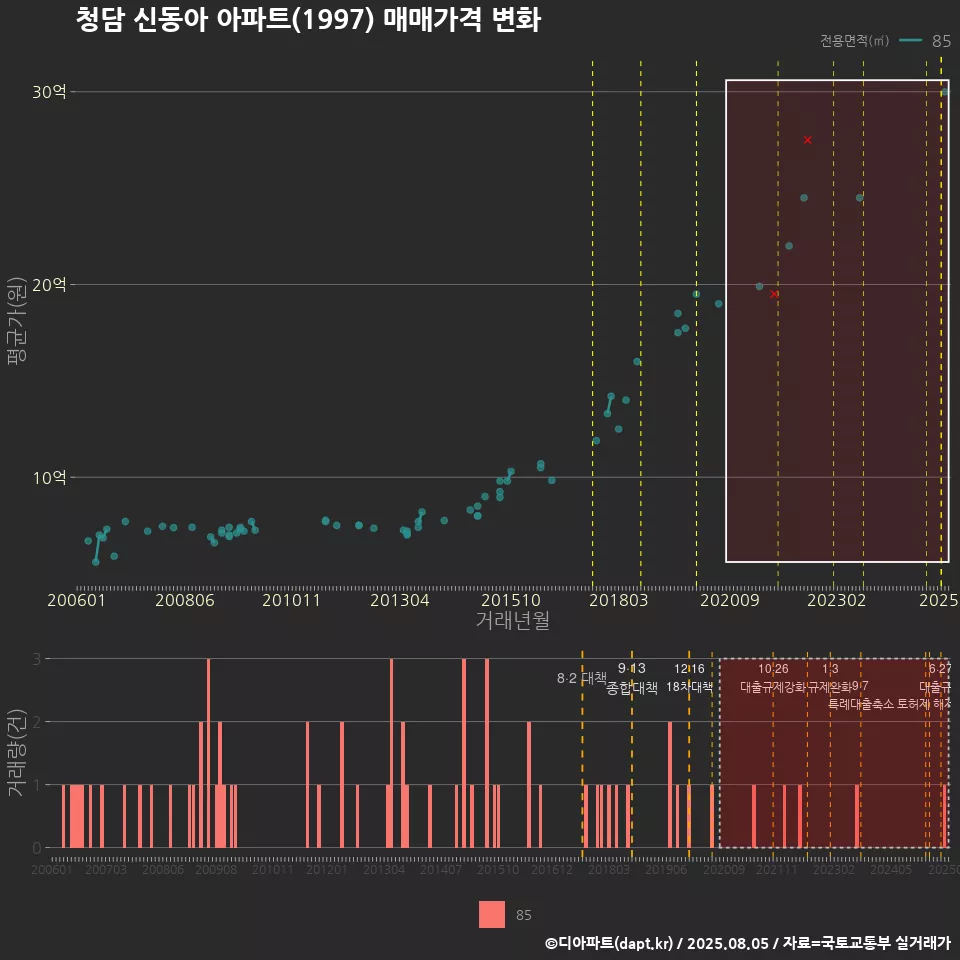Screen dimensions: 960x960
Task: Click the 201612 label on the volume chart axis
Action: point(552,869)
